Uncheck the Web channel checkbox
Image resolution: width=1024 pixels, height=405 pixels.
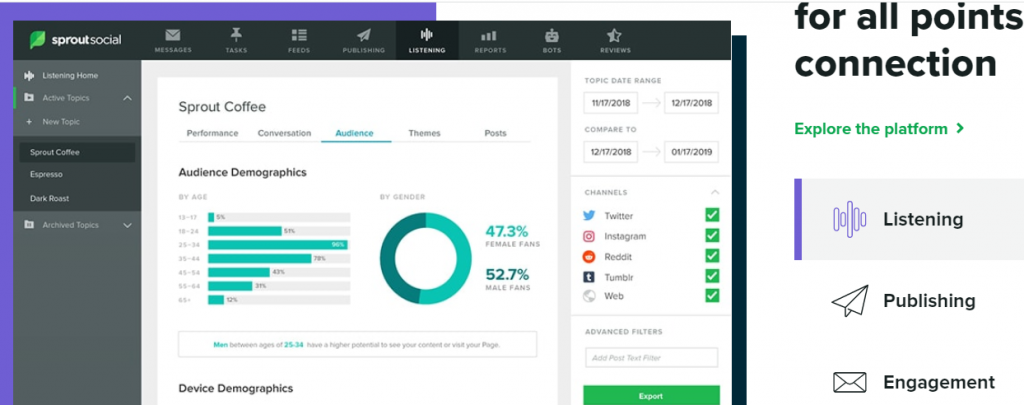tap(712, 296)
